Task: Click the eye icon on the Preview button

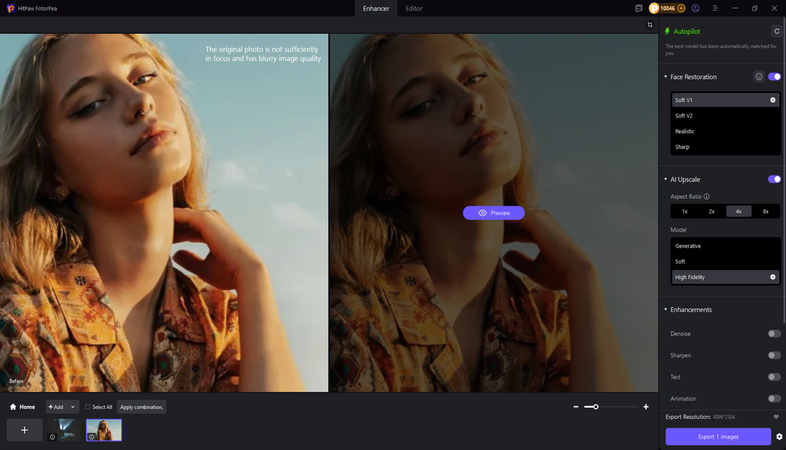Action: pyautogui.click(x=482, y=213)
